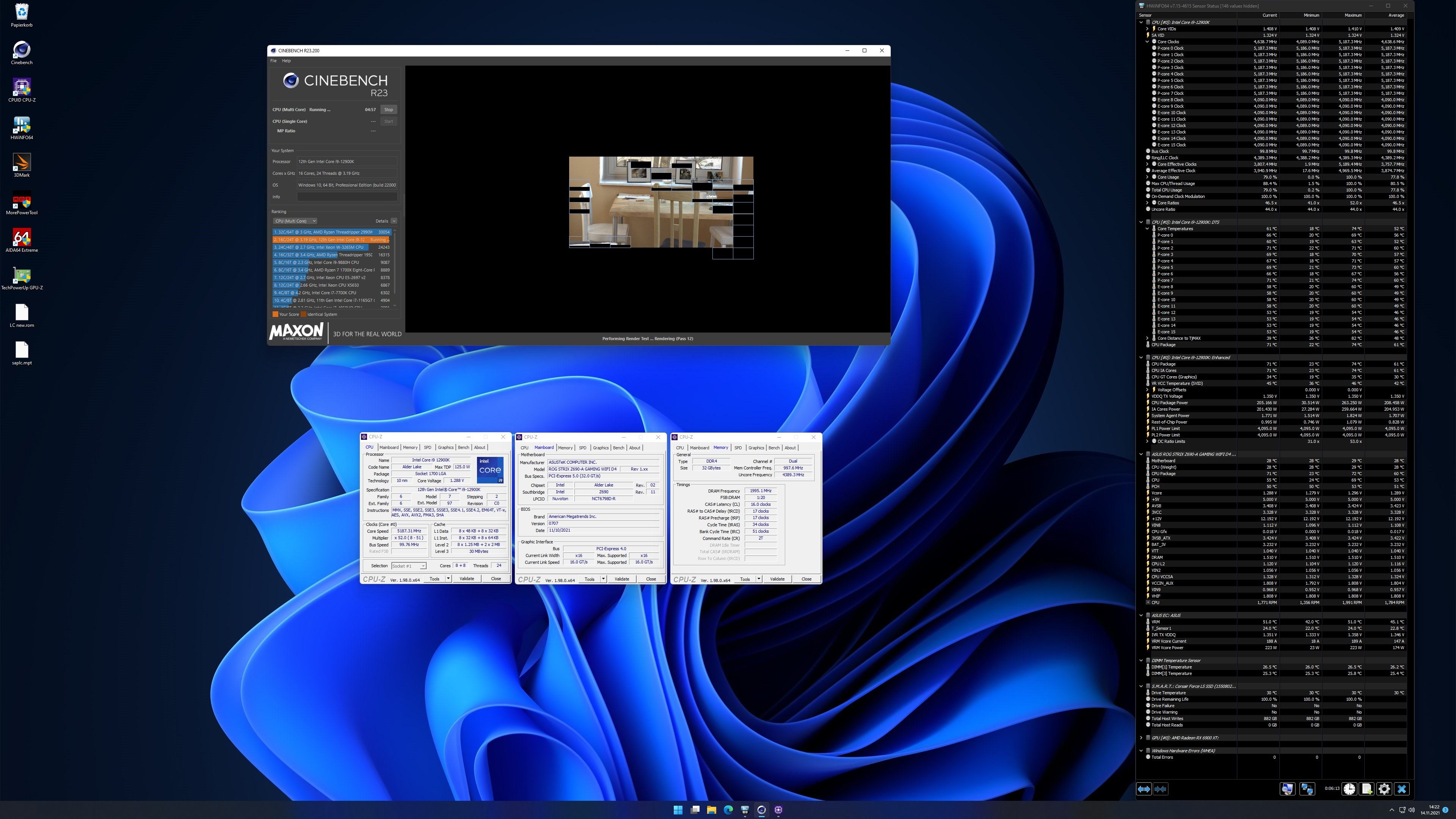Click HWiNFO networked computers icon
This screenshot has width=1456, height=819.
point(1307,789)
